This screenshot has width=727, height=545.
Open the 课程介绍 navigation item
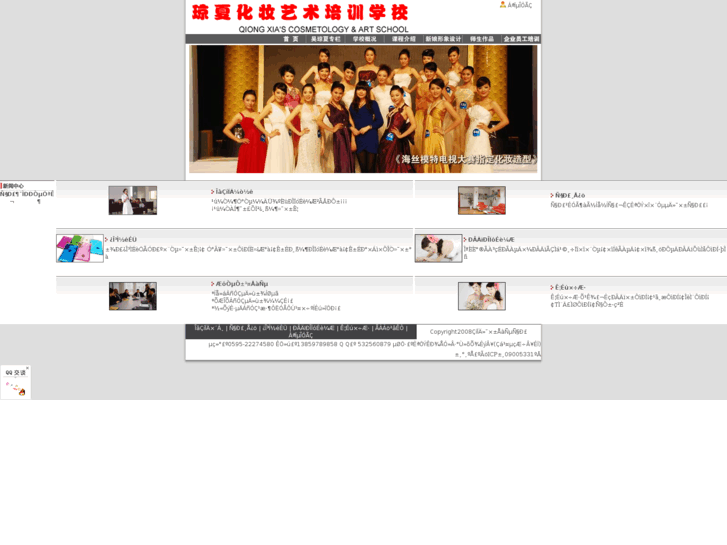point(403,39)
